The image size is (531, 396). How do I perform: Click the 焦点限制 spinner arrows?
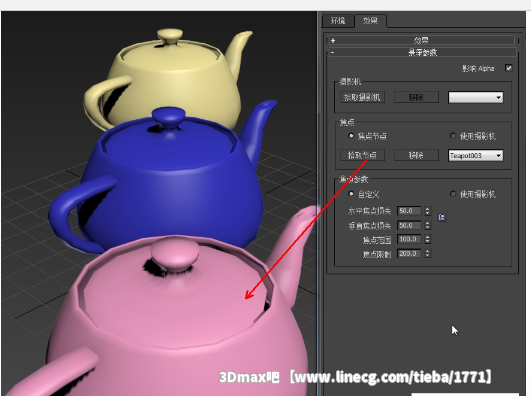[x=427, y=254]
